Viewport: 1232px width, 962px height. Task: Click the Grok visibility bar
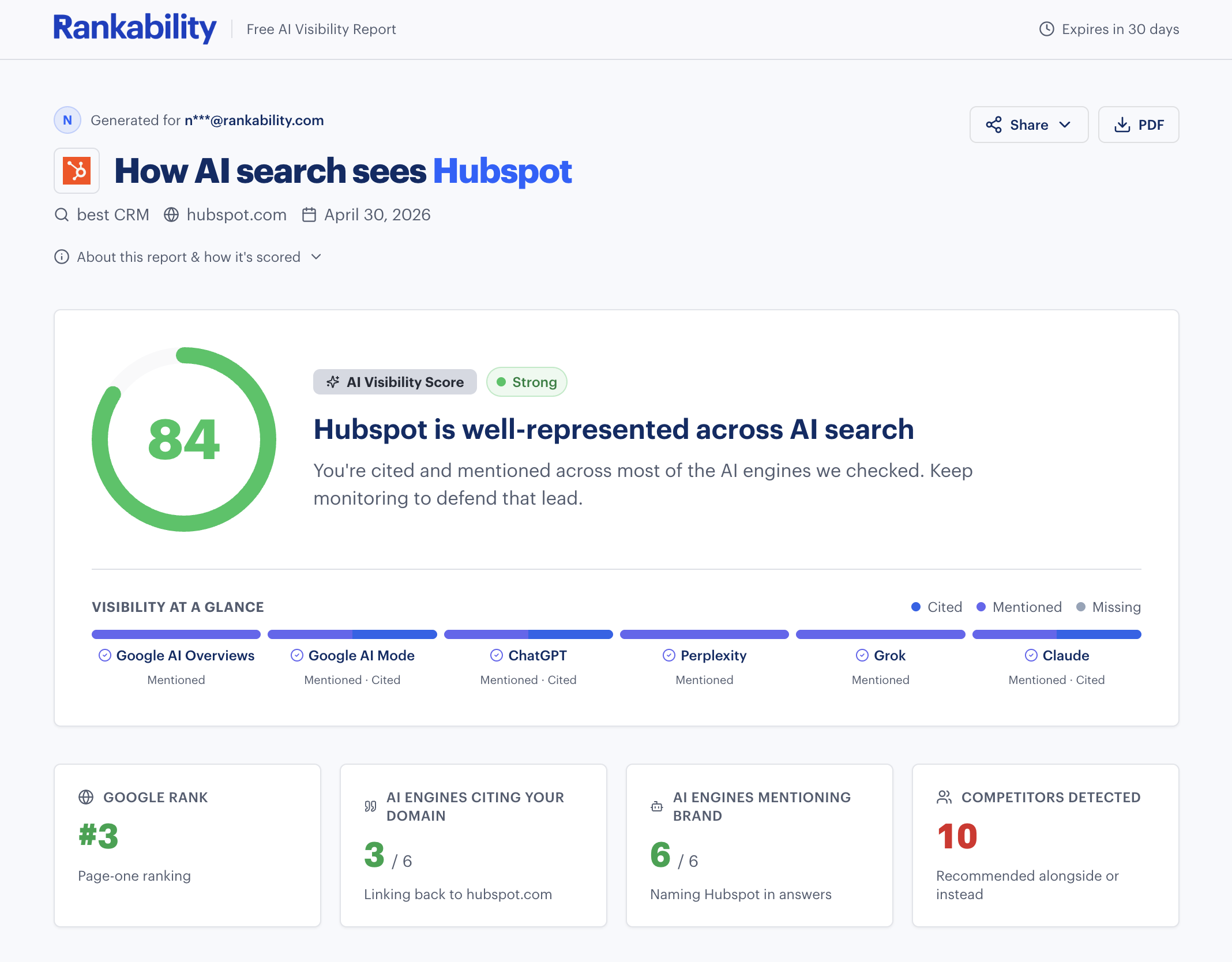click(x=880, y=634)
